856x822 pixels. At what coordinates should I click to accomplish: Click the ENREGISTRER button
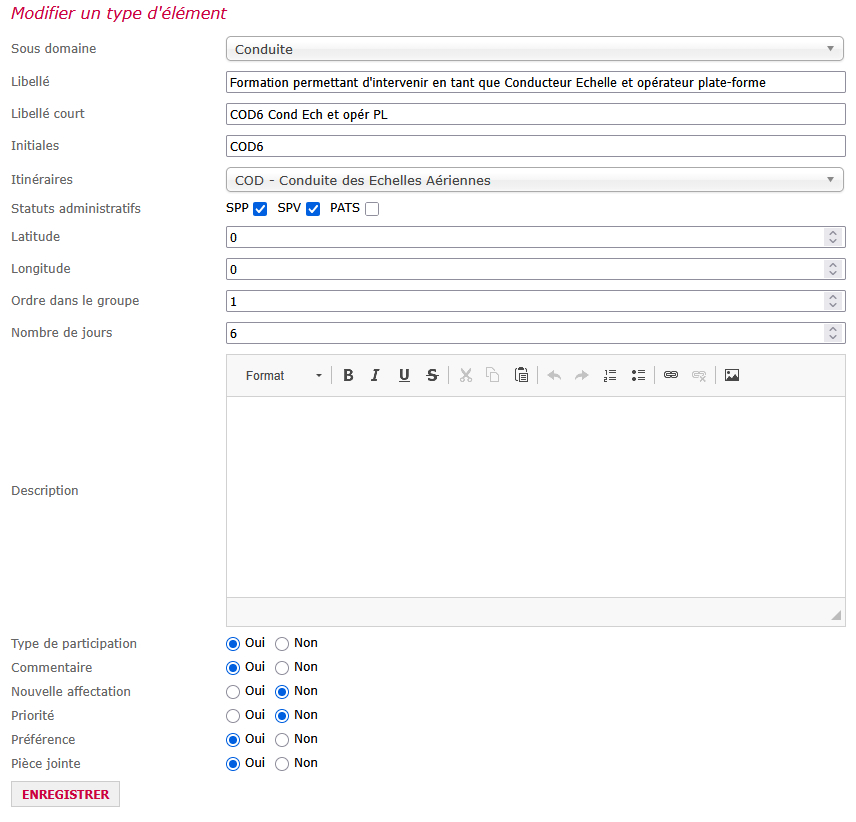coord(66,794)
